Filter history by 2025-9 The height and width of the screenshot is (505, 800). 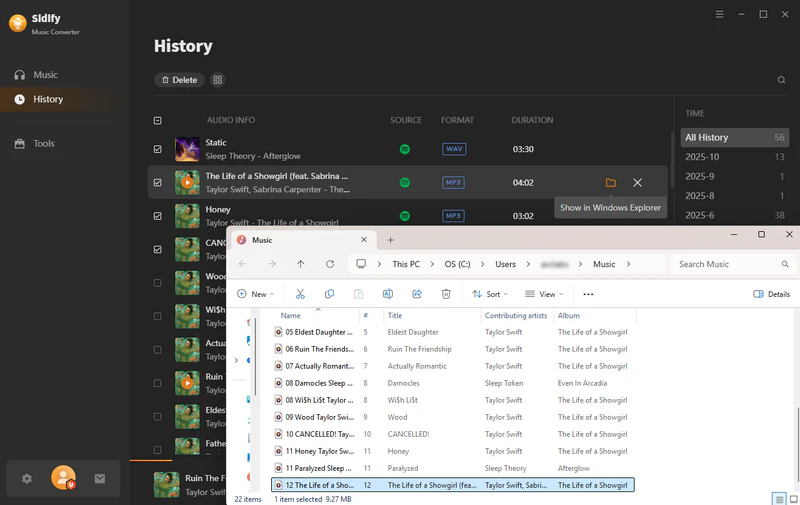coord(735,176)
